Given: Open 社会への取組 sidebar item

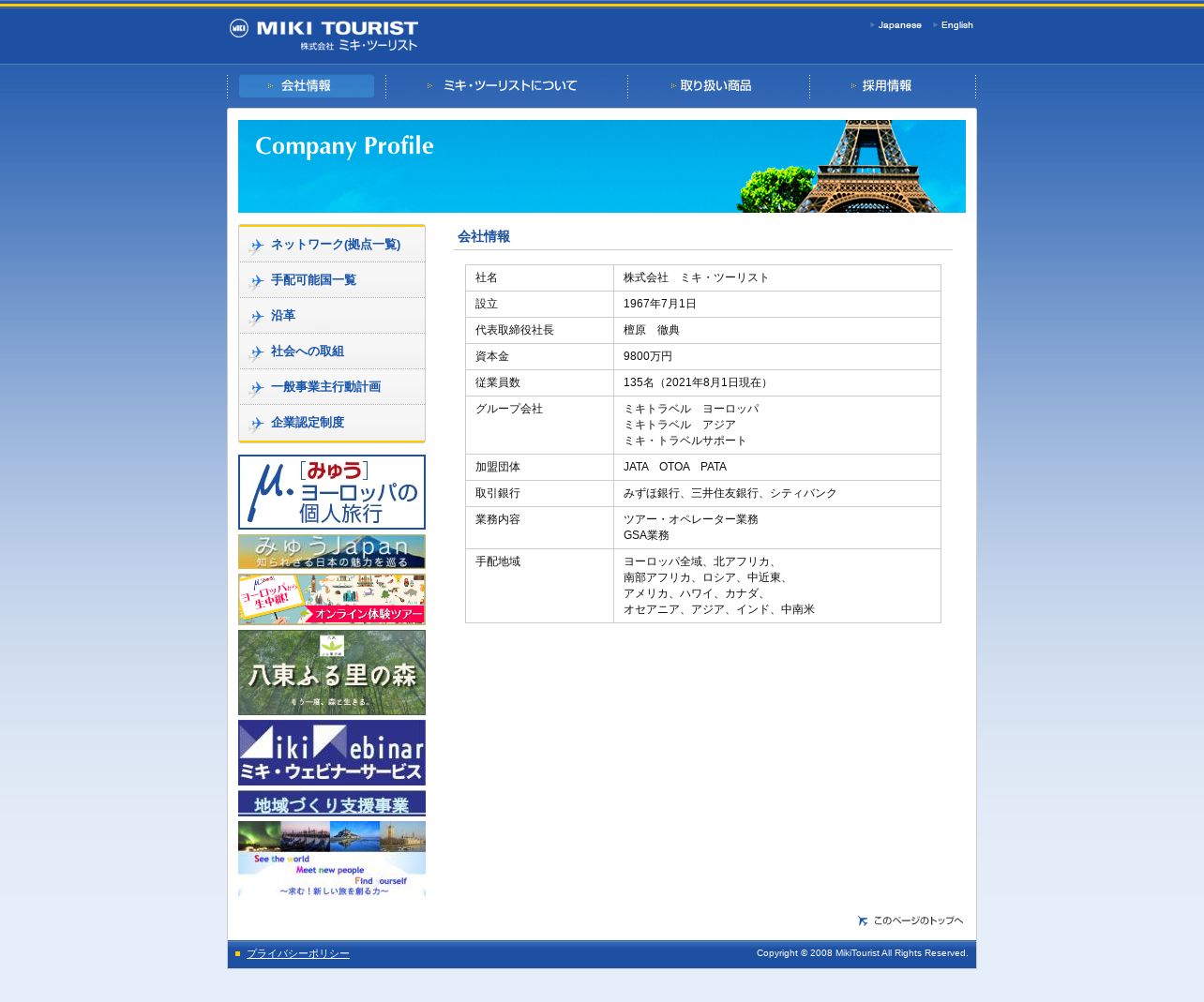Looking at the screenshot, I should [x=332, y=351].
